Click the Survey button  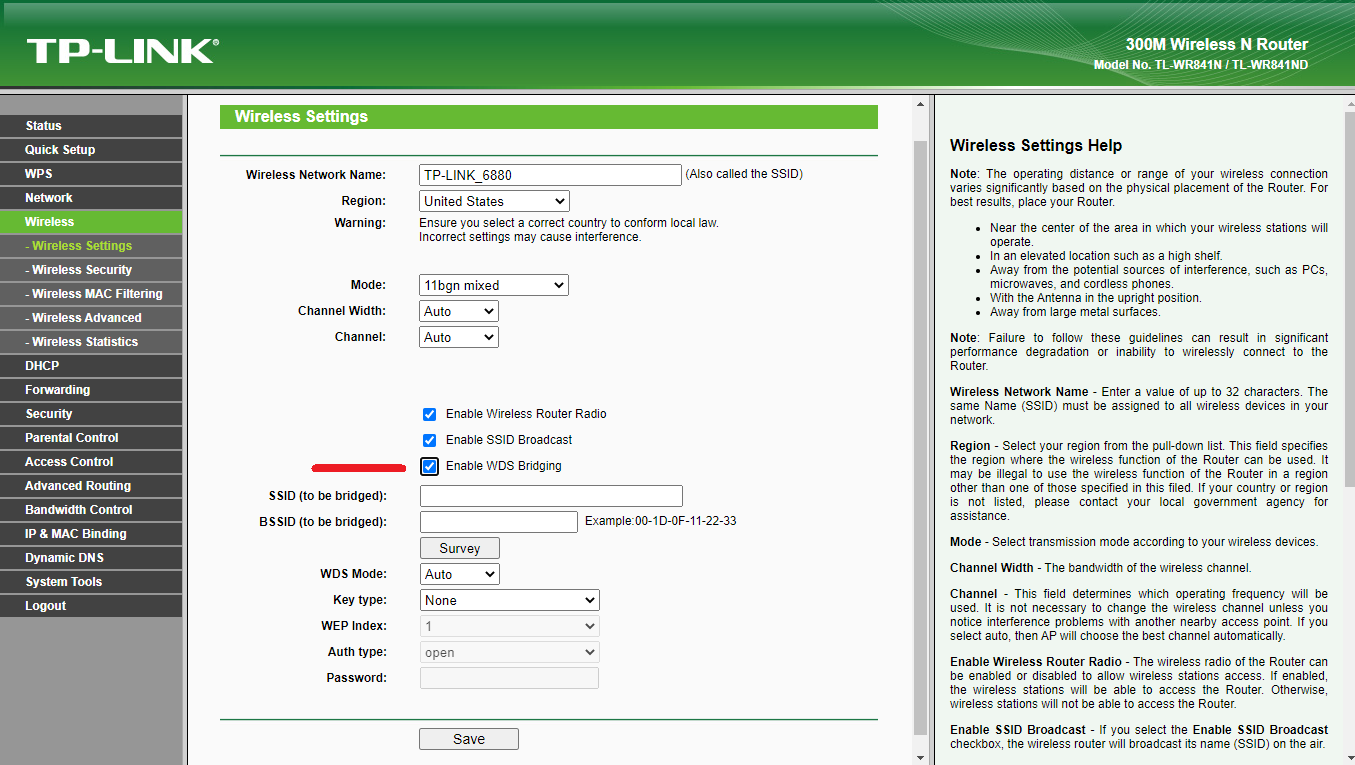point(459,548)
